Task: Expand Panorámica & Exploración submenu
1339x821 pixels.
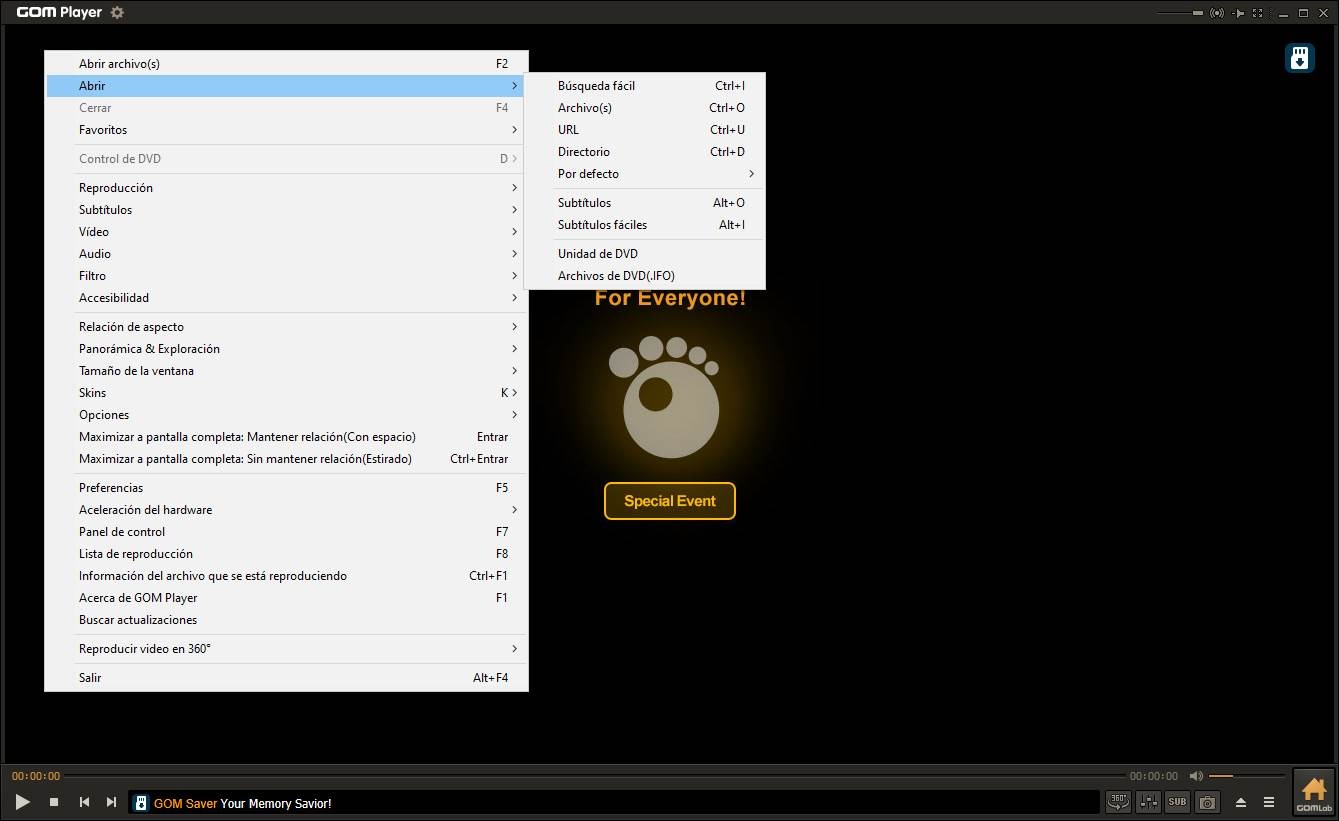Action: click(x=286, y=349)
